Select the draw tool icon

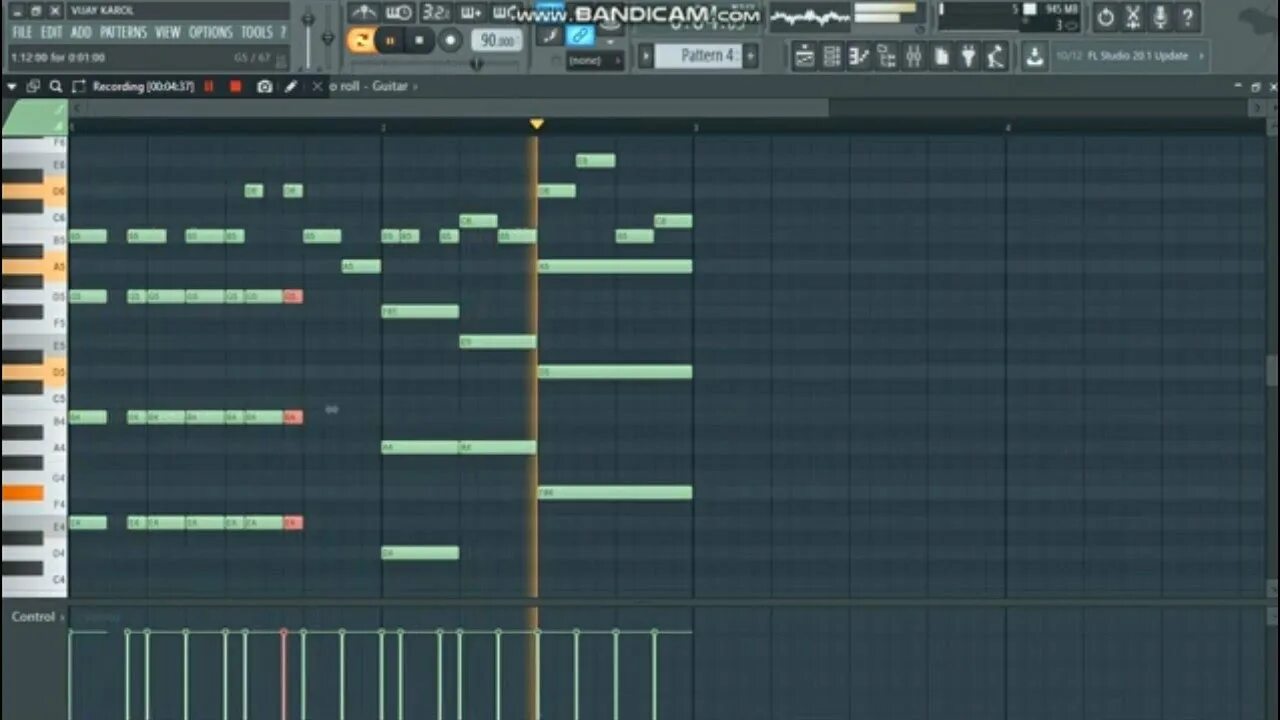click(x=548, y=36)
